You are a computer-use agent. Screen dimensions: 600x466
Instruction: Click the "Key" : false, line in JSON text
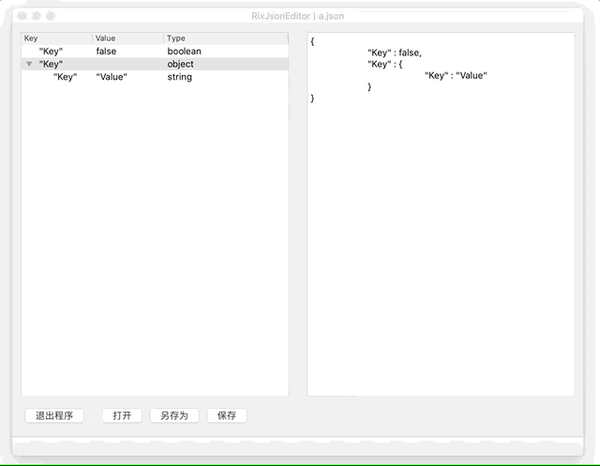[x=395, y=53]
